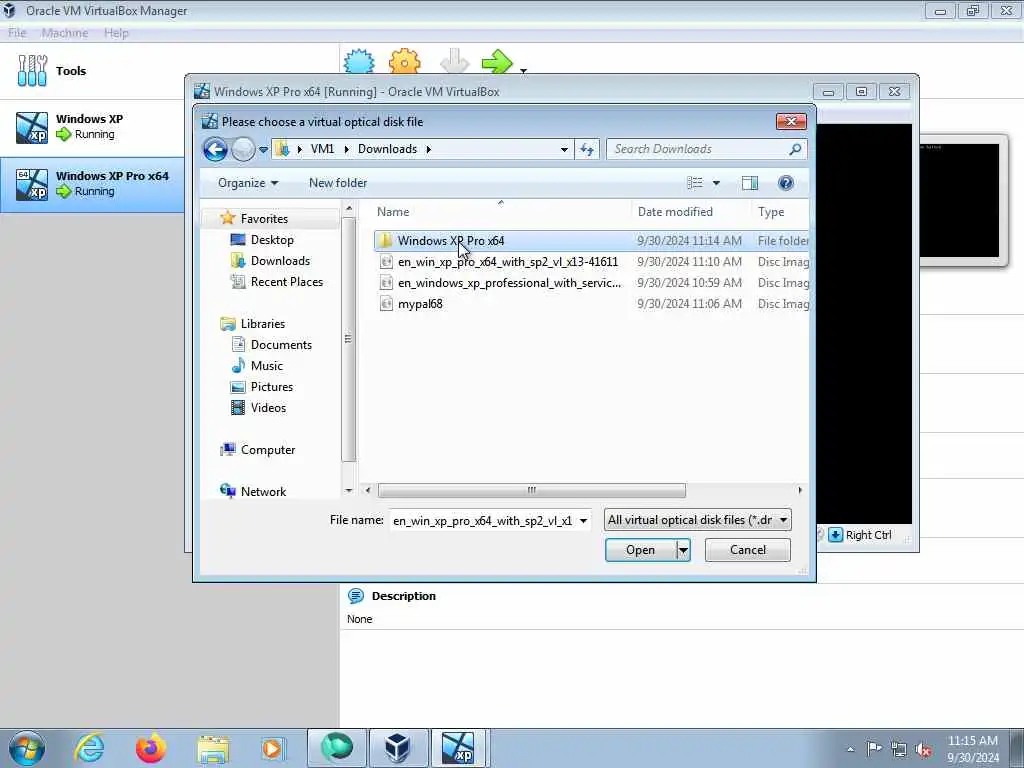Toggle the preview pane icon
This screenshot has width=1024, height=768.
[x=750, y=183]
